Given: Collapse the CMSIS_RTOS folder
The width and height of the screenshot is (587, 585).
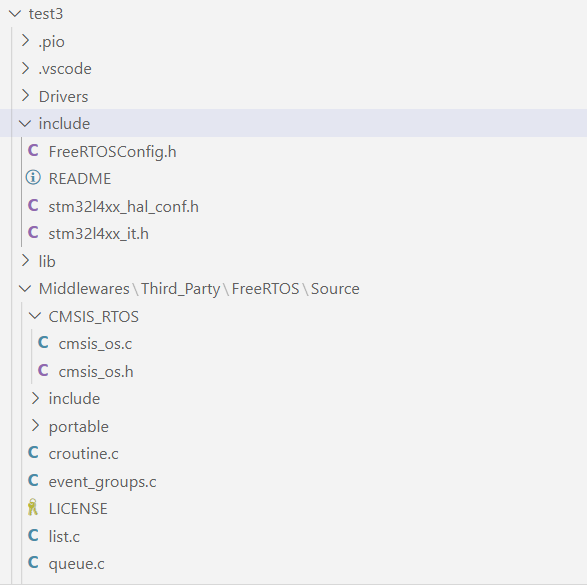Looking at the screenshot, I should [35, 316].
